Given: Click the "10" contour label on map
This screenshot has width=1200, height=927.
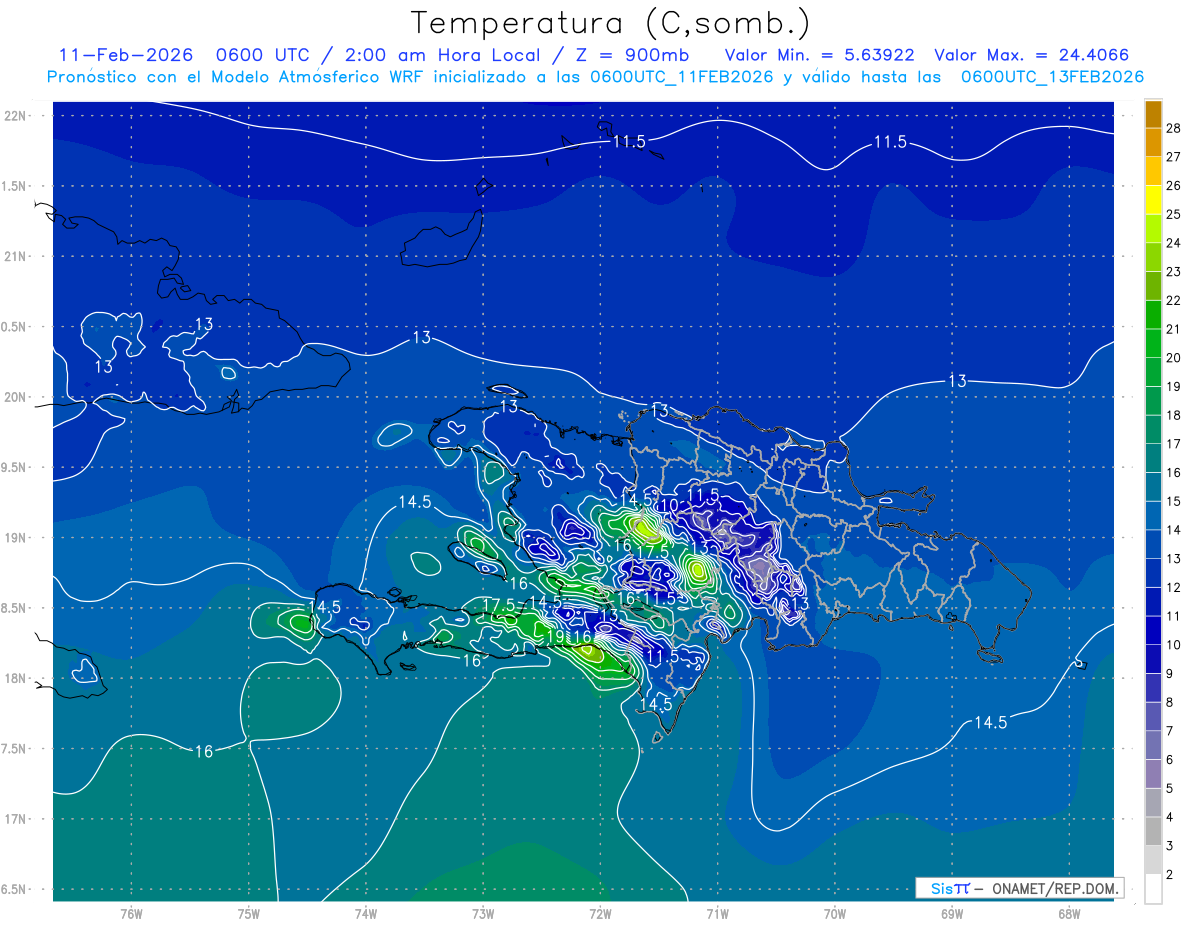Looking at the screenshot, I should (669, 505).
